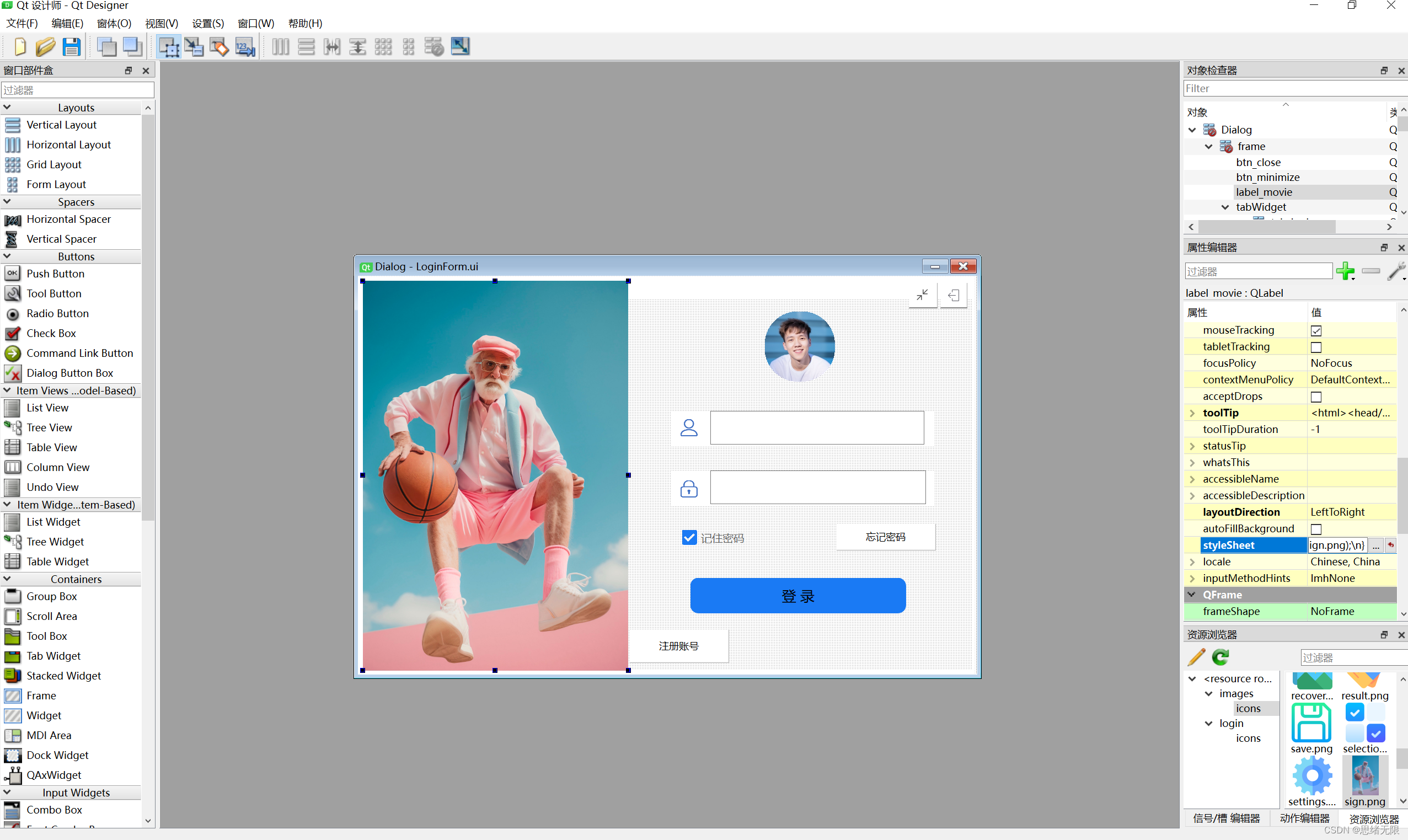
Task: Click the reload resources green arrow
Action: point(1220,657)
